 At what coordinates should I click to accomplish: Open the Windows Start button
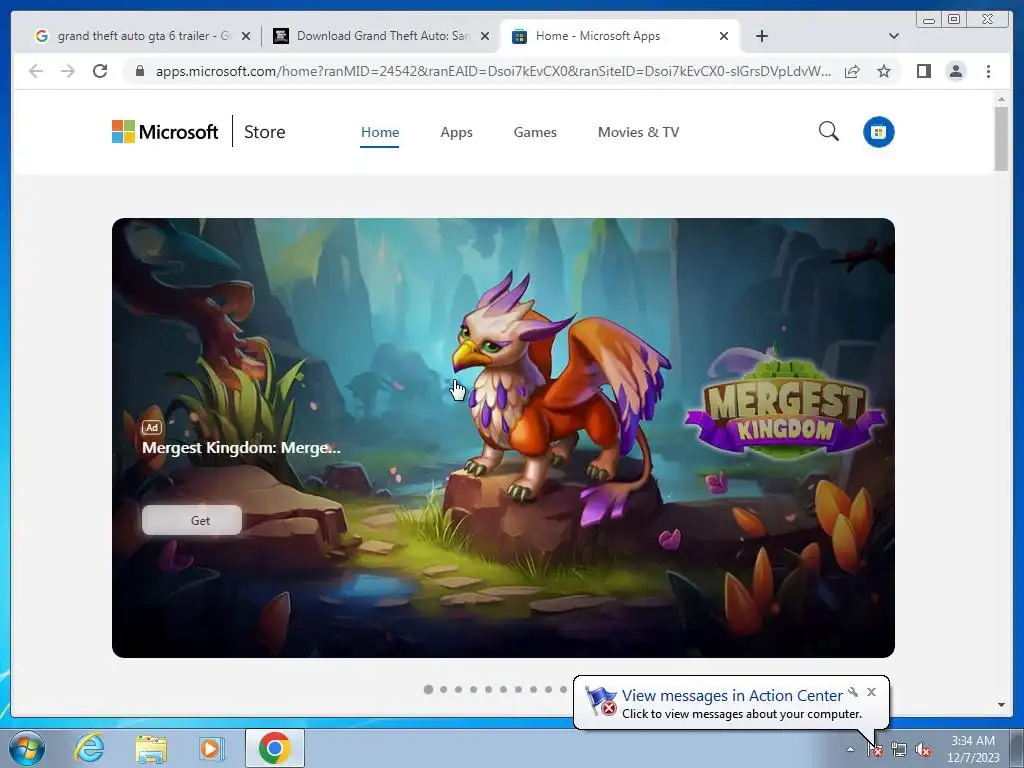[27, 748]
